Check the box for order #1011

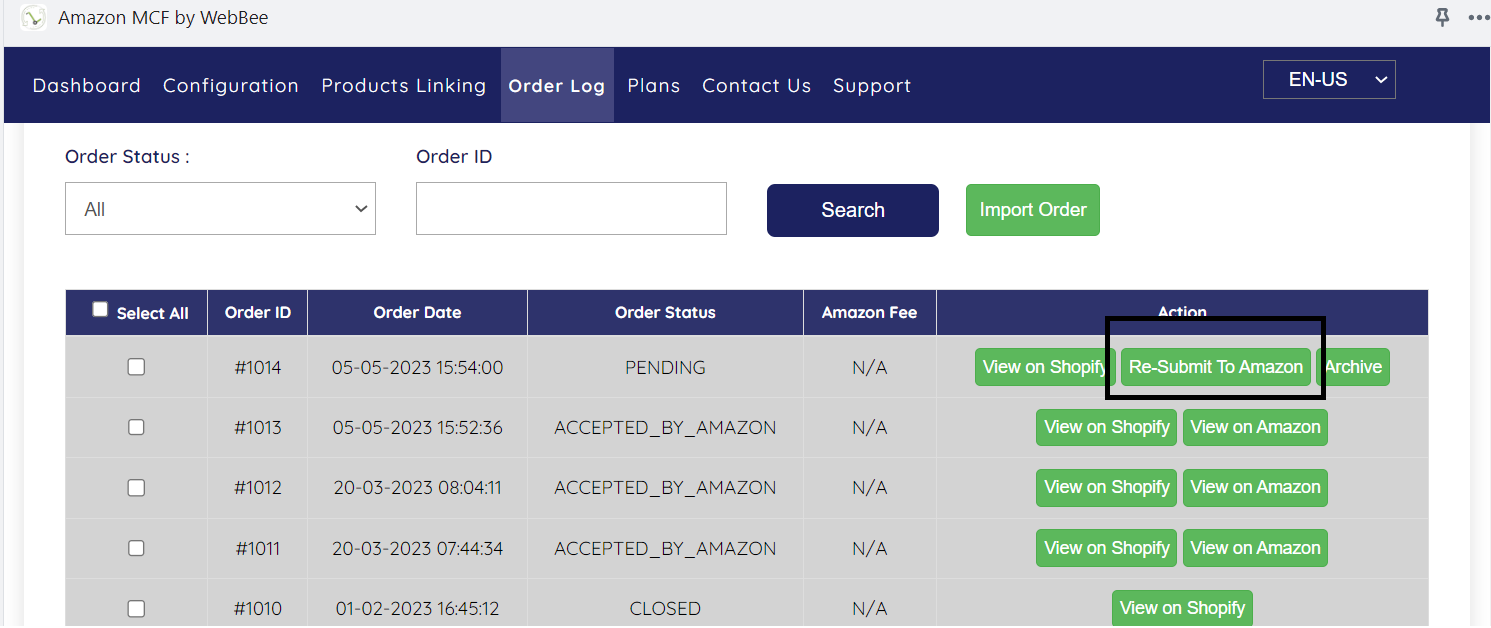(136, 548)
